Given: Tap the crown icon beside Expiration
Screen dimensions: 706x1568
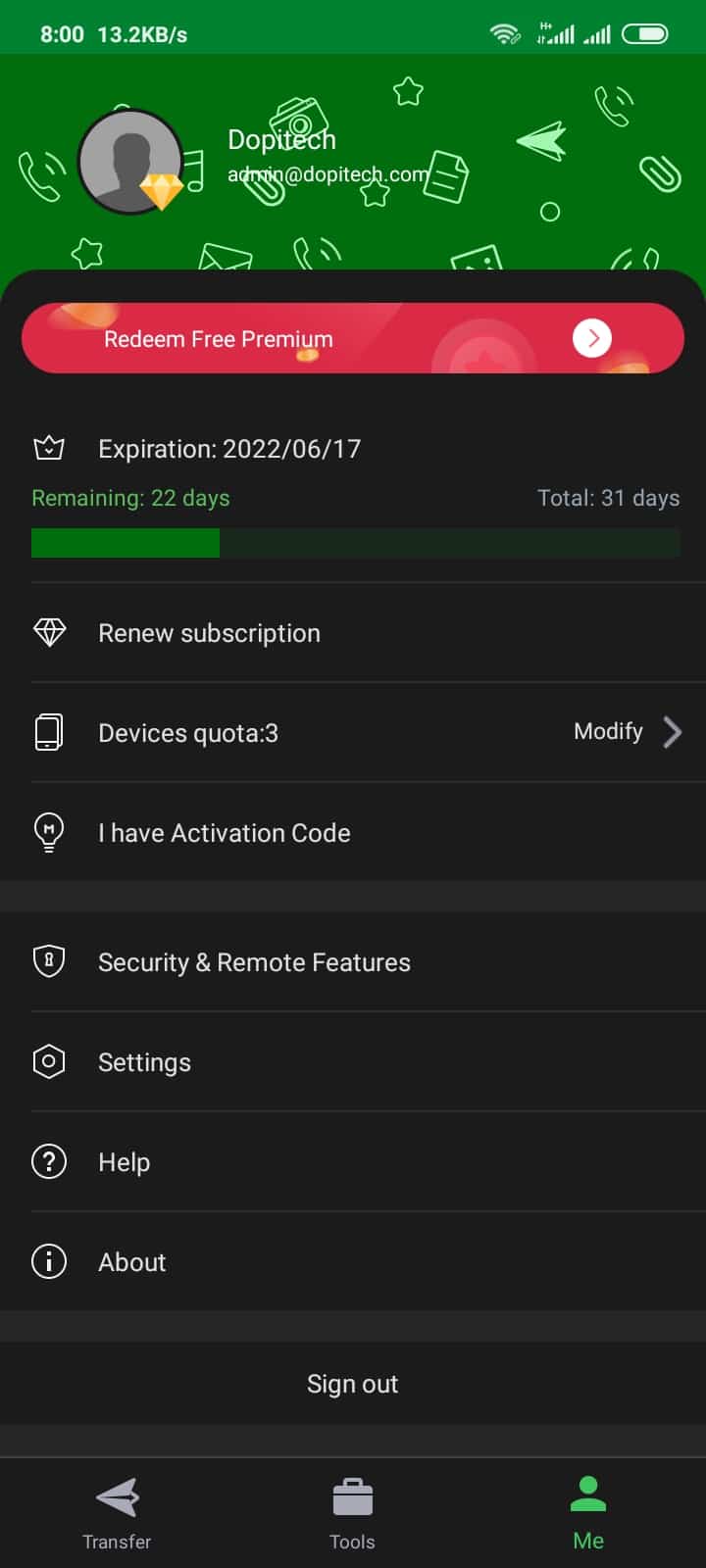Looking at the screenshot, I should coord(49,449).
